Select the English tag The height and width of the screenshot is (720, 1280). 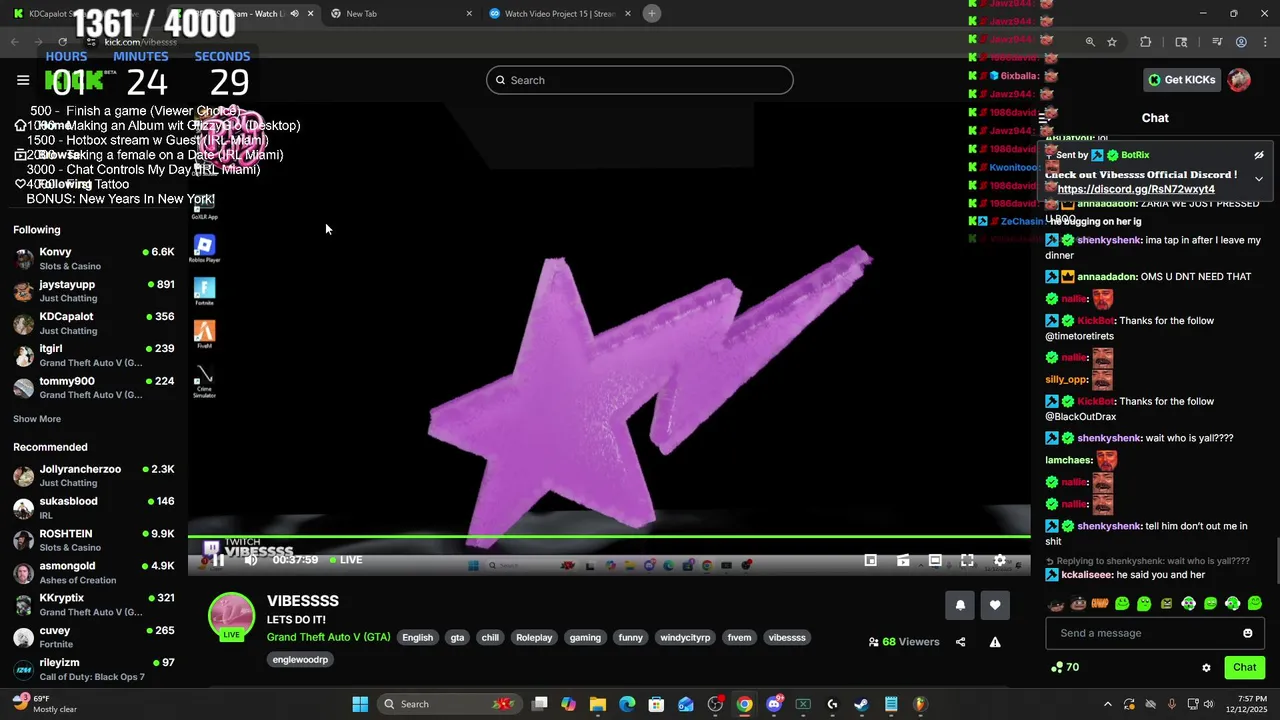click(418, 637)
